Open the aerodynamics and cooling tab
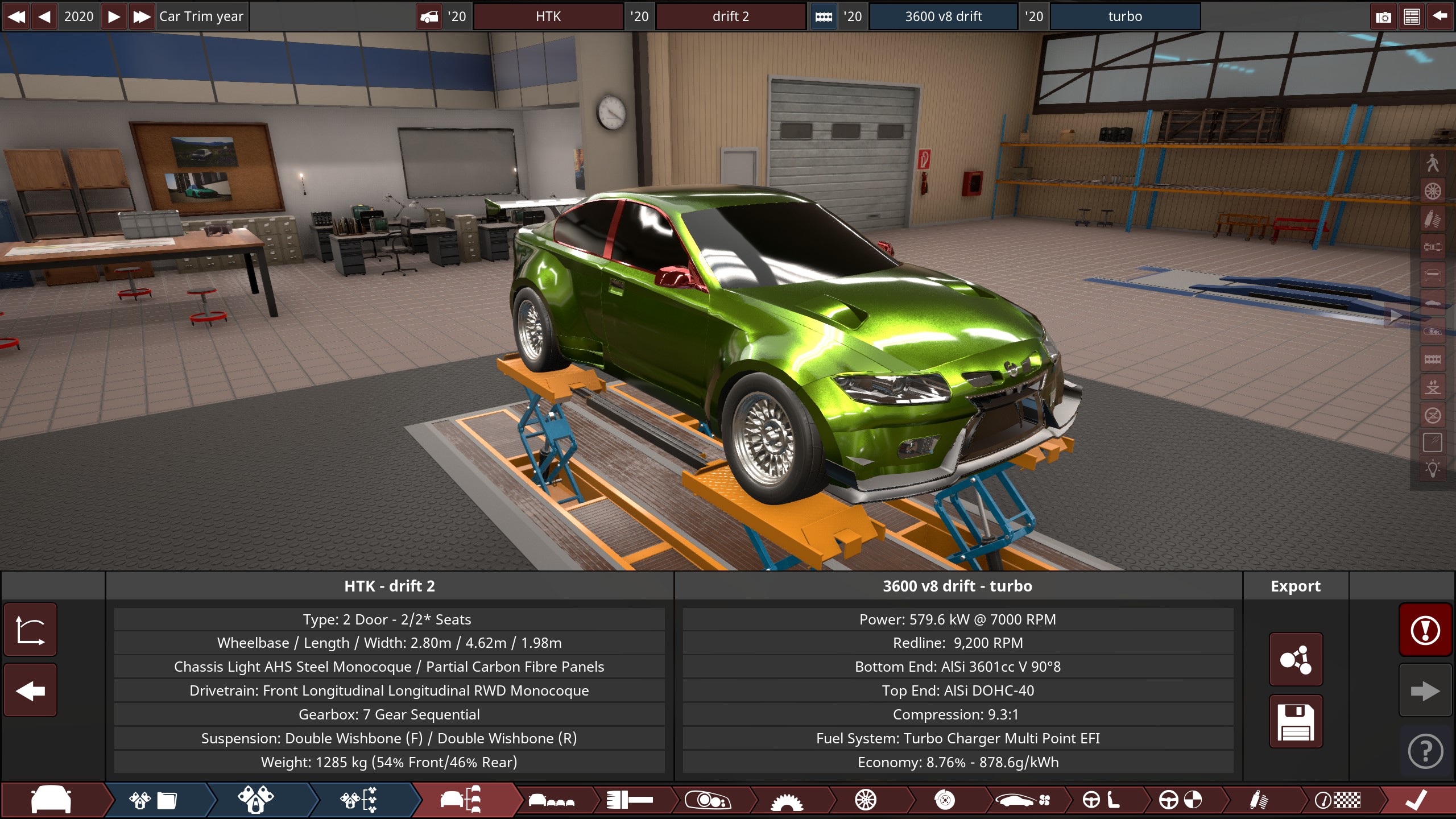Image resolution: width=1456 pixels, height=819 pixels. pos(1023,800)
